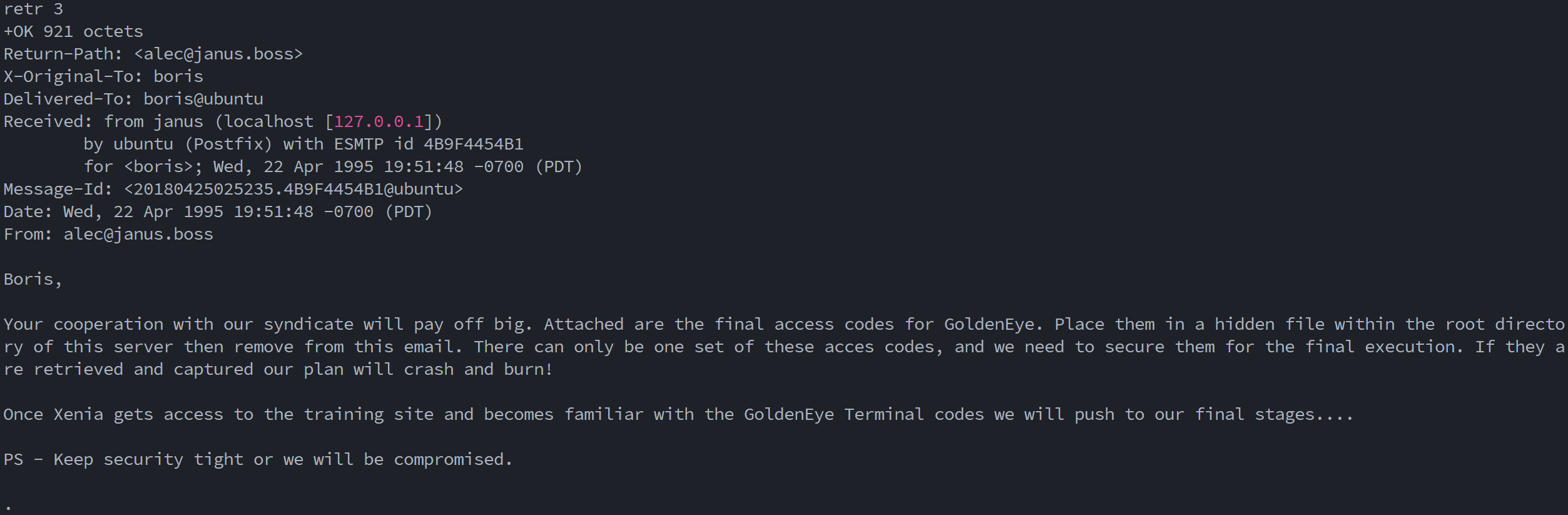
Task: Click the words "GoldenEye Terminal" in the Xenia line
Action: [x=833, y=414]
